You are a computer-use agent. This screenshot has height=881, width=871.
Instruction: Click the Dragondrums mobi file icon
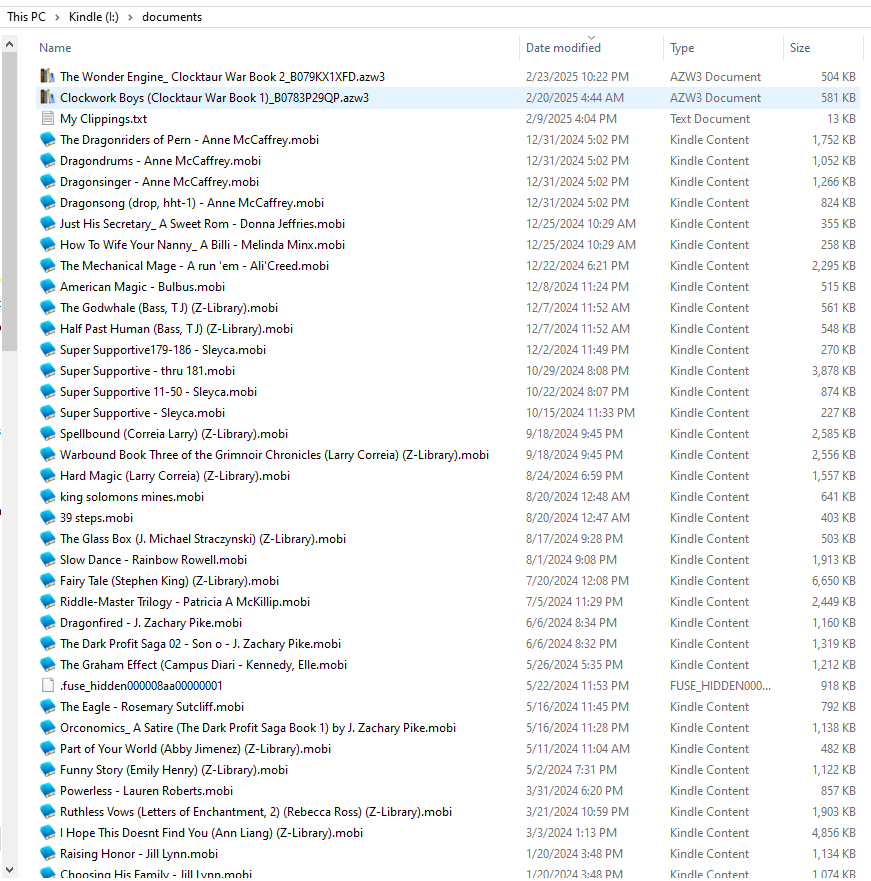pos(48,161)
